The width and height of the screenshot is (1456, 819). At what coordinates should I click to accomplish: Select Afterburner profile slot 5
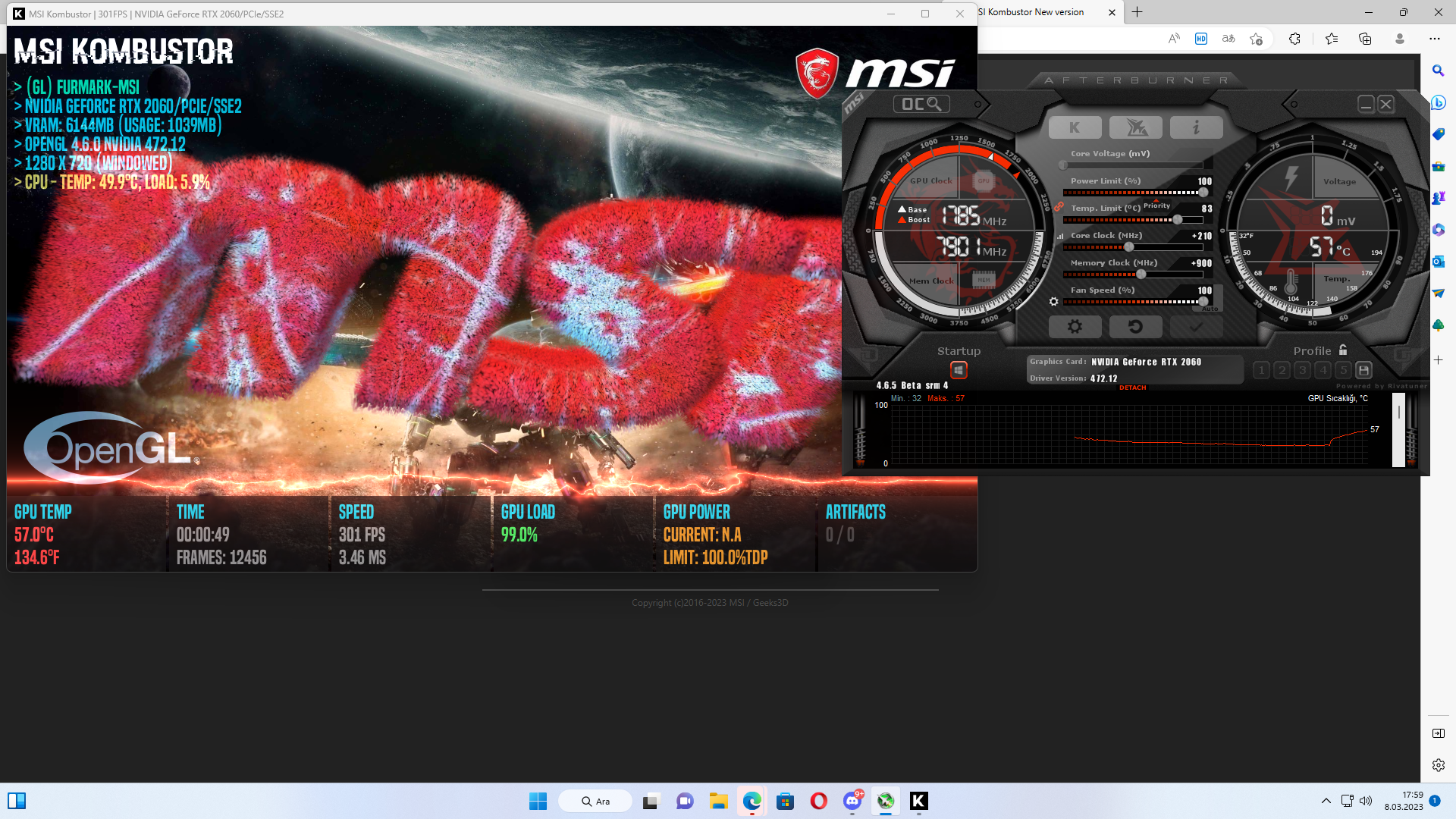(1343, 370)
